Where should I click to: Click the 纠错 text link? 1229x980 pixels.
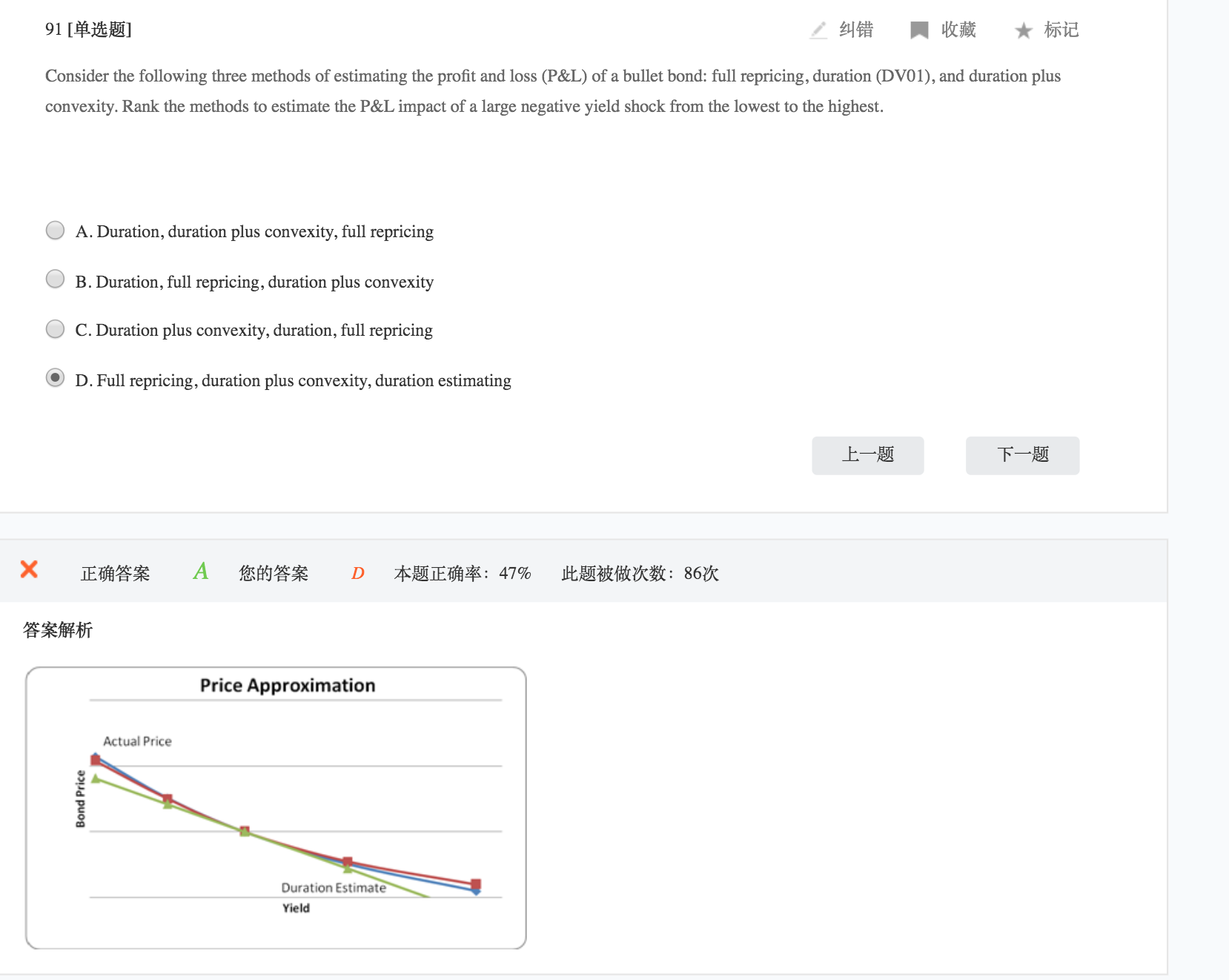(856, 30)
